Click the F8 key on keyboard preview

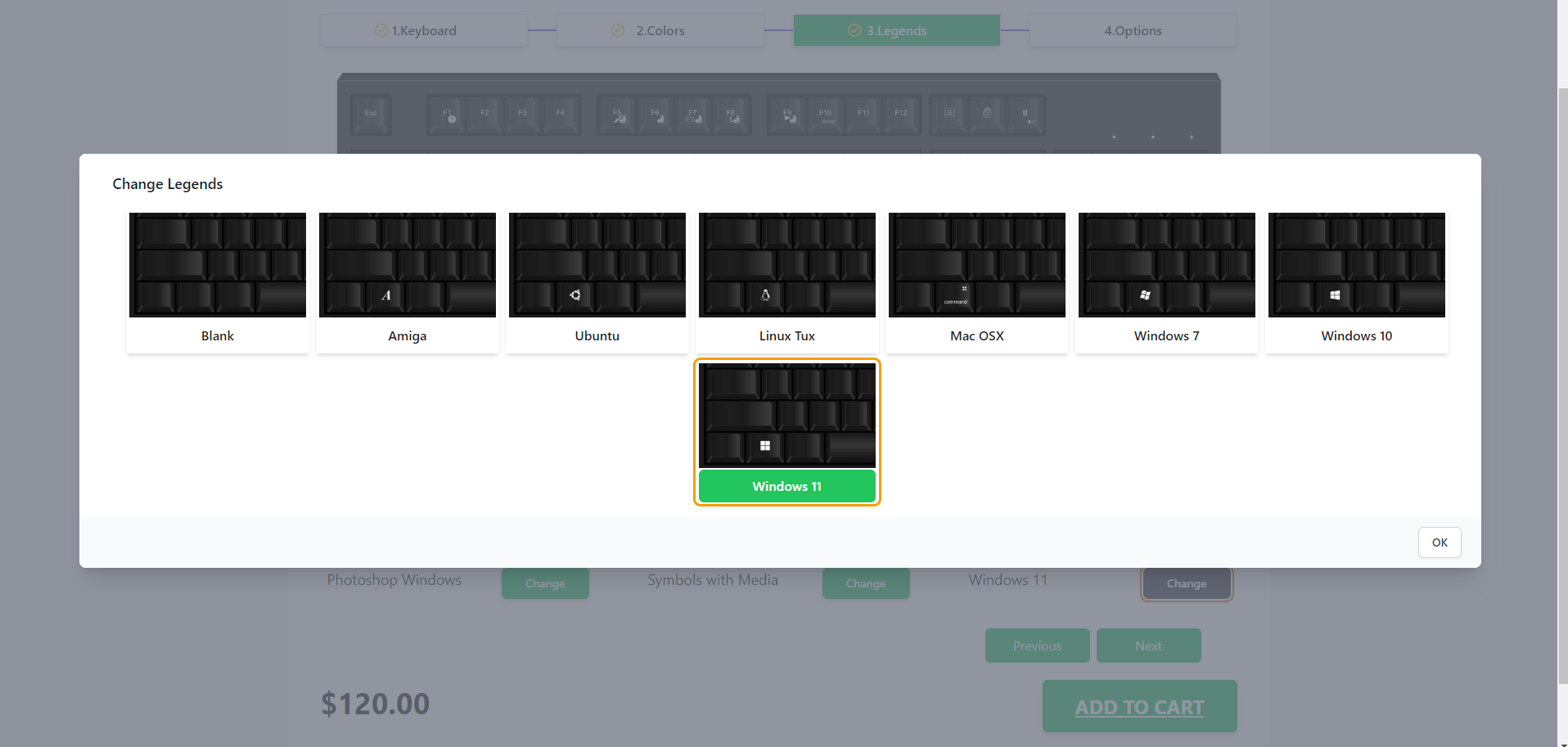click(732, 115)
